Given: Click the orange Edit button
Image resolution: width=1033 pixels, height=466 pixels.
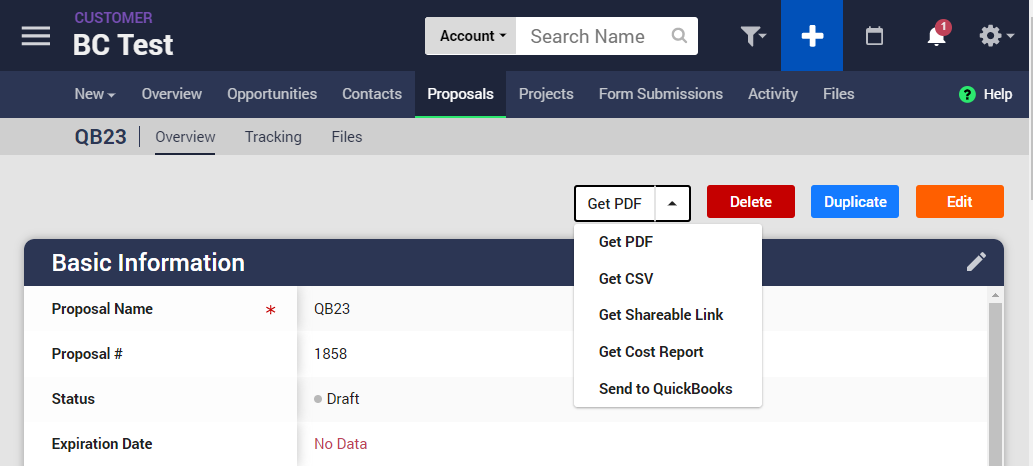Looking at the screenshot, I should click(x=959, y=202).
